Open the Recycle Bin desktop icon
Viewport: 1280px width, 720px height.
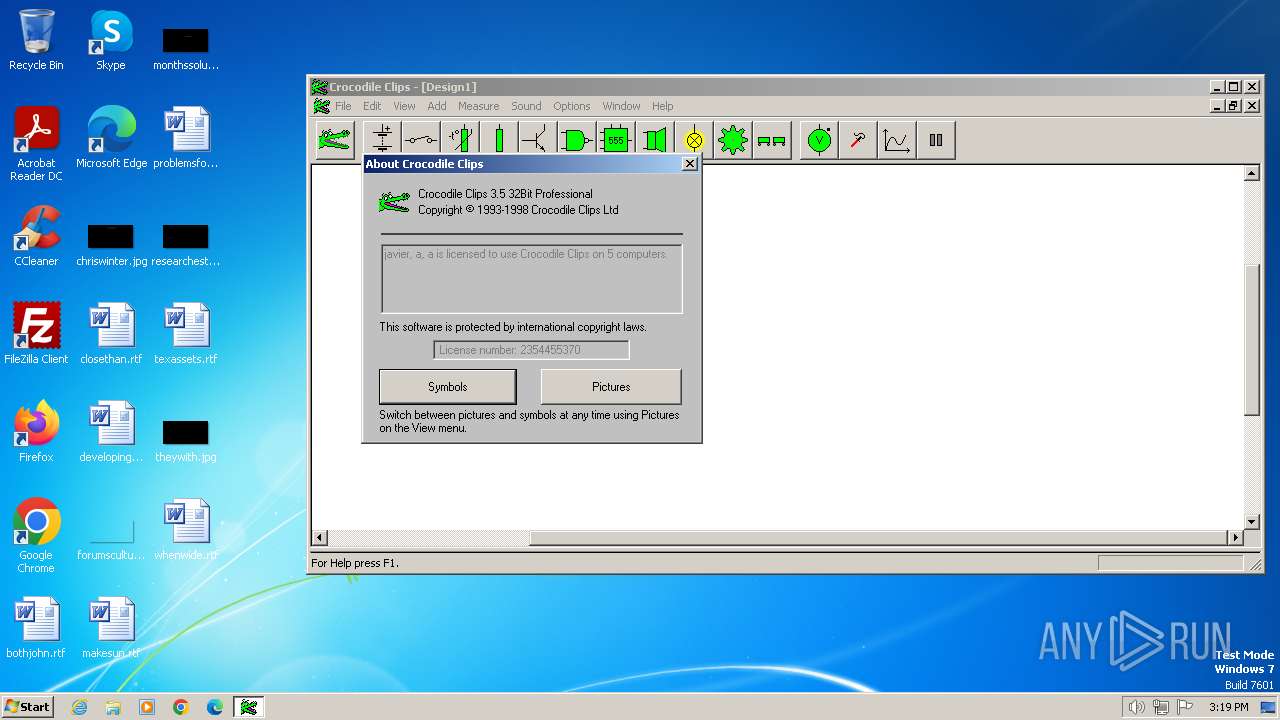coord(36,41)
